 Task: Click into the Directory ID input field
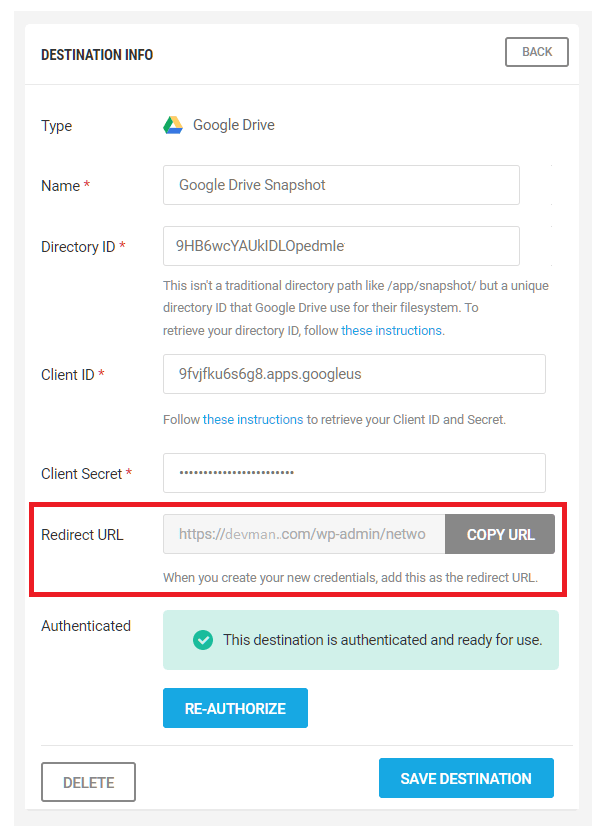(341, 246)
